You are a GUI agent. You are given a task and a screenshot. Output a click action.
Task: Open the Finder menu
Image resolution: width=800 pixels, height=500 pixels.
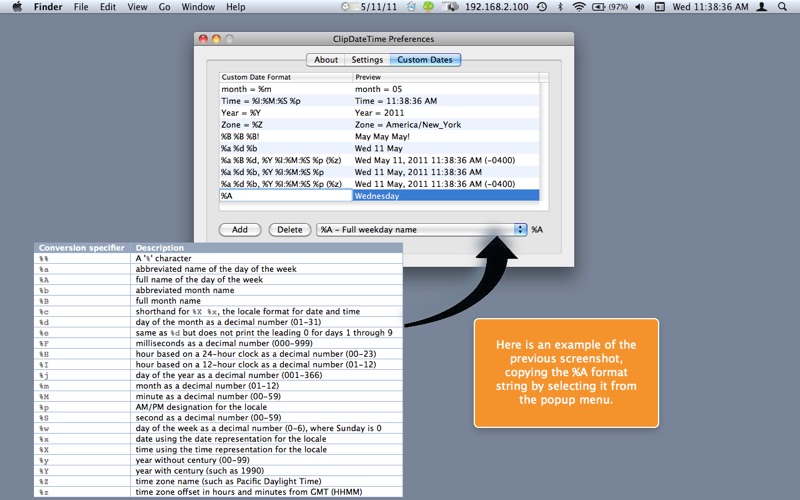point(48,7)
